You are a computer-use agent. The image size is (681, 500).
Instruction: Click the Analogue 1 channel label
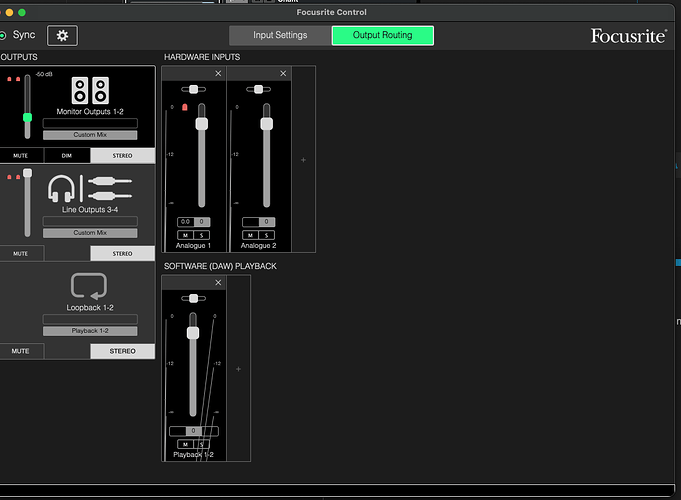[x=193, y=246]
